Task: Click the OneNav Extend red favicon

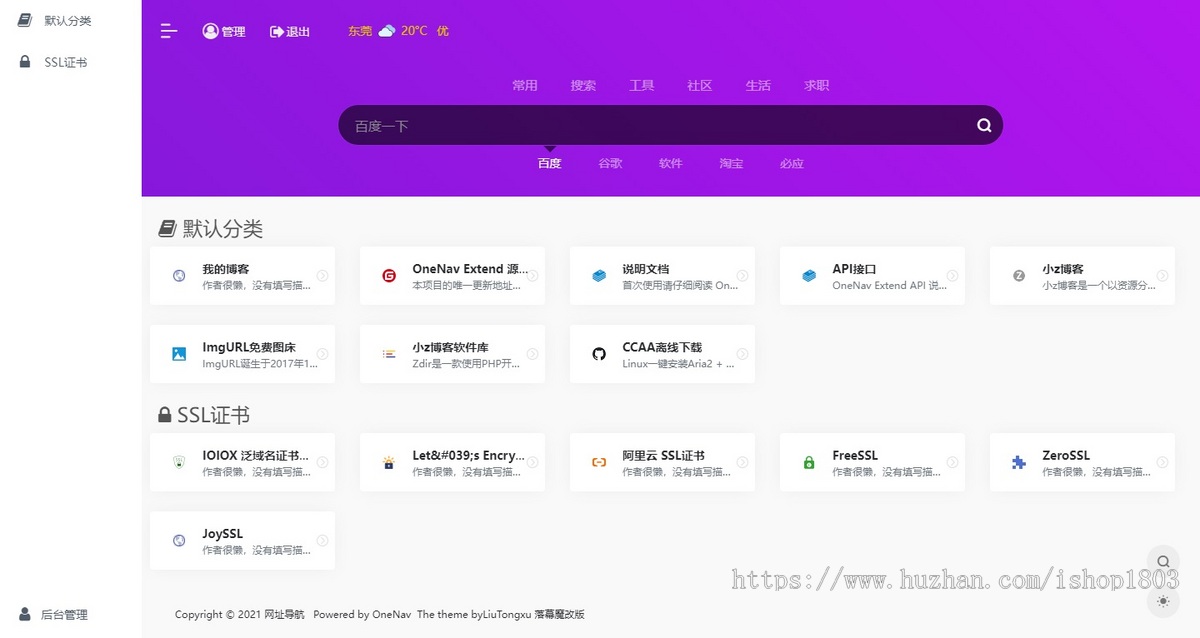Action: (x=389, y=276)
